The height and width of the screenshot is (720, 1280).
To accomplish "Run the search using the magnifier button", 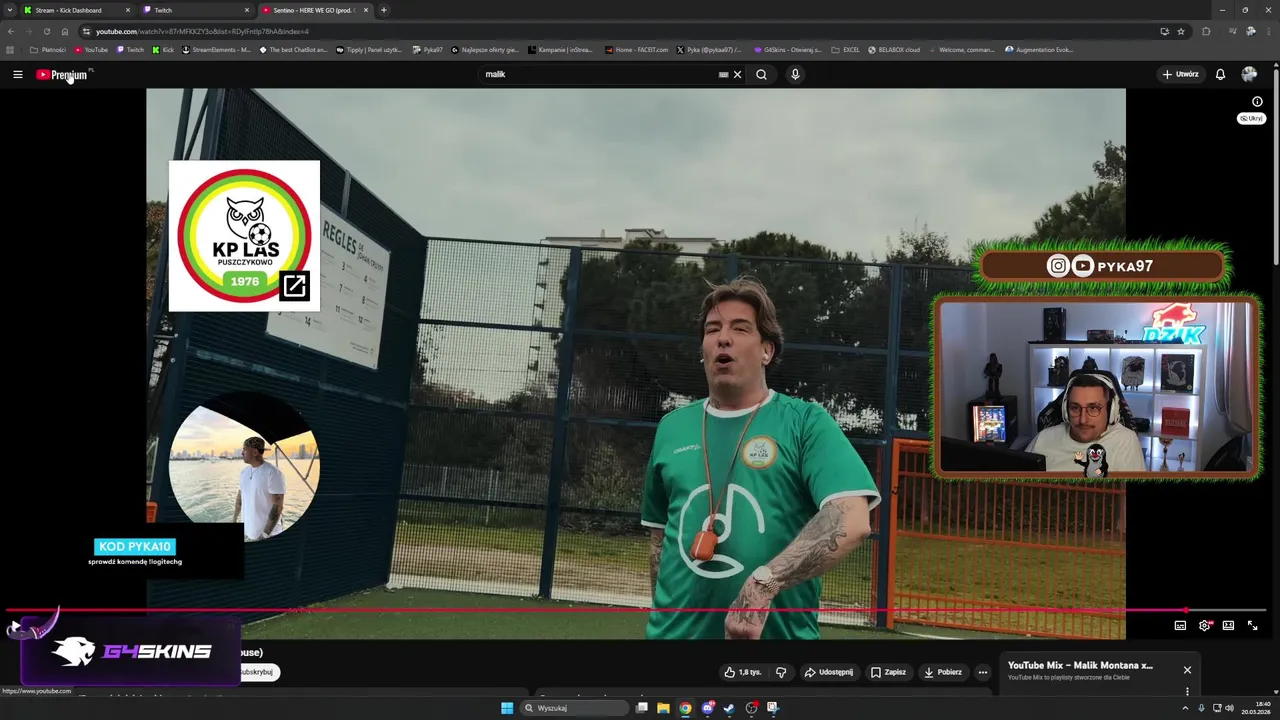I will pyautogui.click(x=761, y=74).
